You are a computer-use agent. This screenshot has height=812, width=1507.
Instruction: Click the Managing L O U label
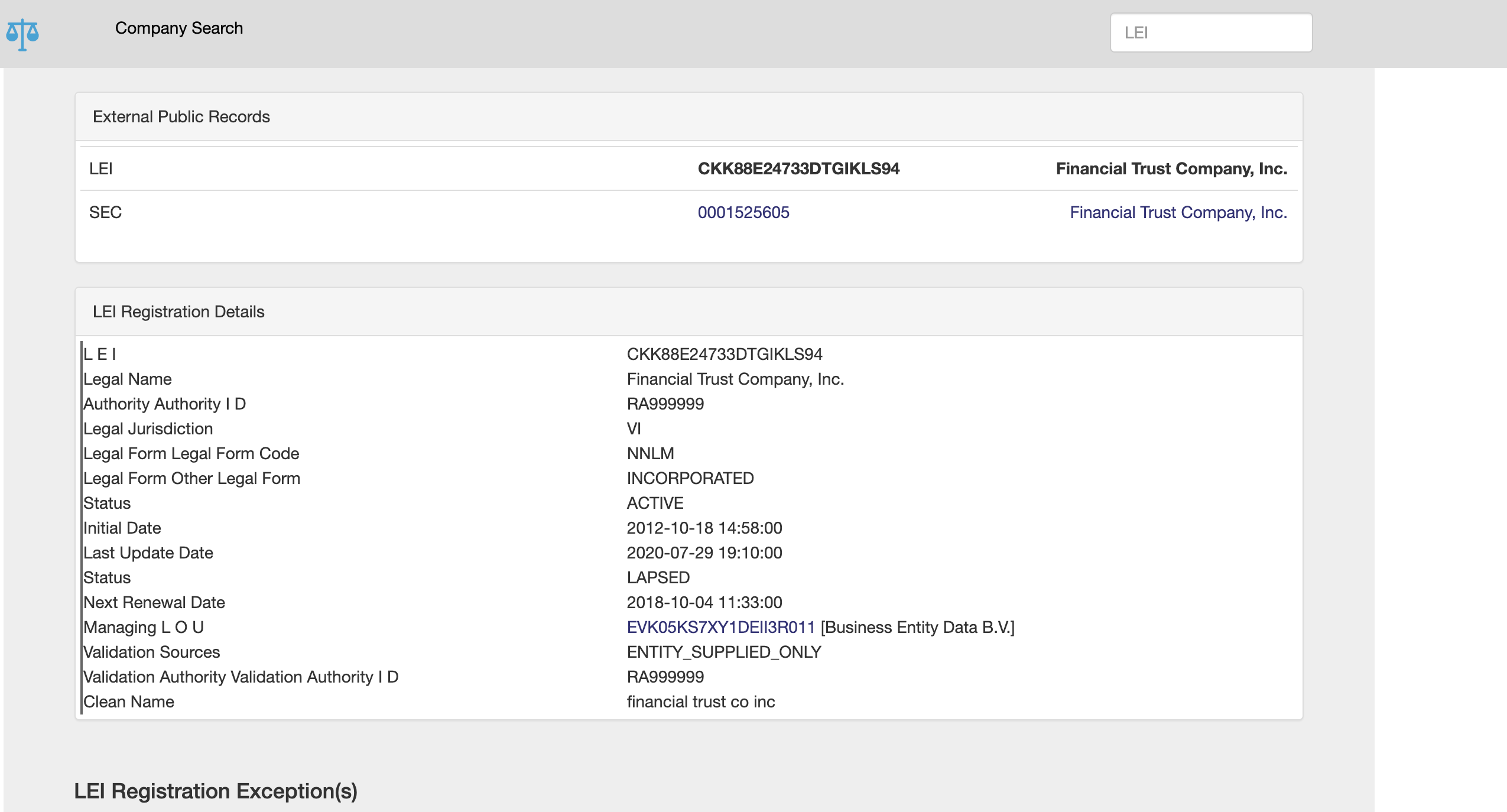click(144, 627)
